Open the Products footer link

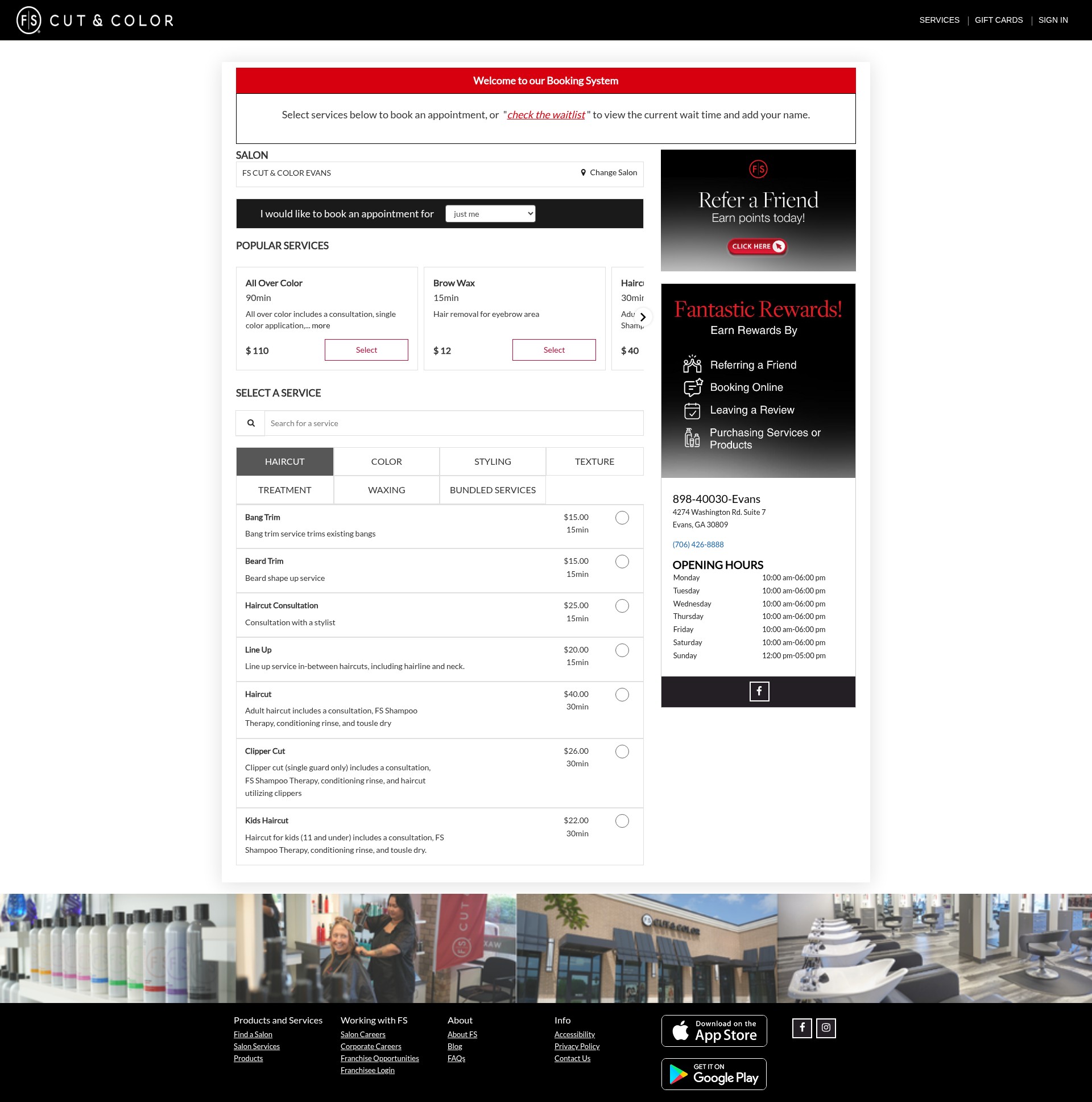(248, 1058)
